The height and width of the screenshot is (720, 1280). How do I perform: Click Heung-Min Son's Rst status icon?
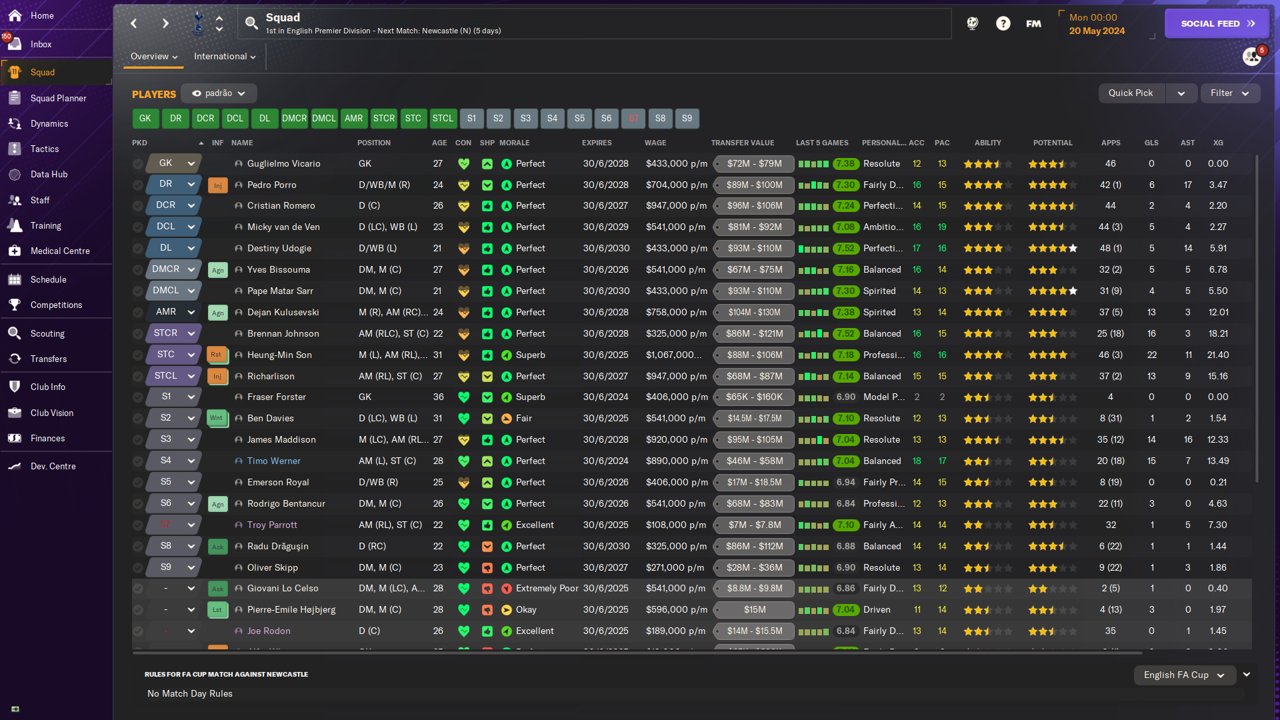(218, 355)
